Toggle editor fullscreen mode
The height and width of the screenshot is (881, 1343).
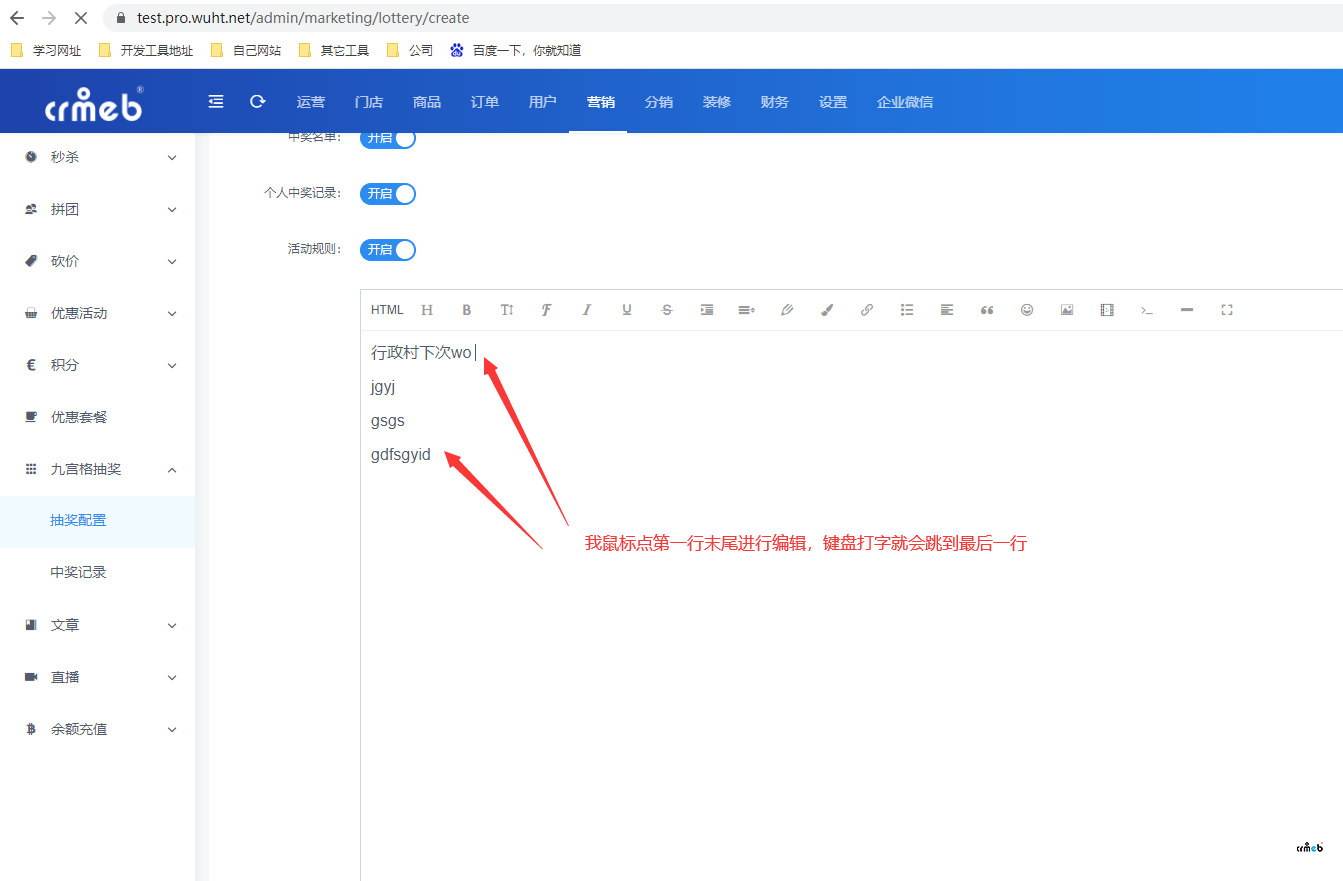[1227, 310]
